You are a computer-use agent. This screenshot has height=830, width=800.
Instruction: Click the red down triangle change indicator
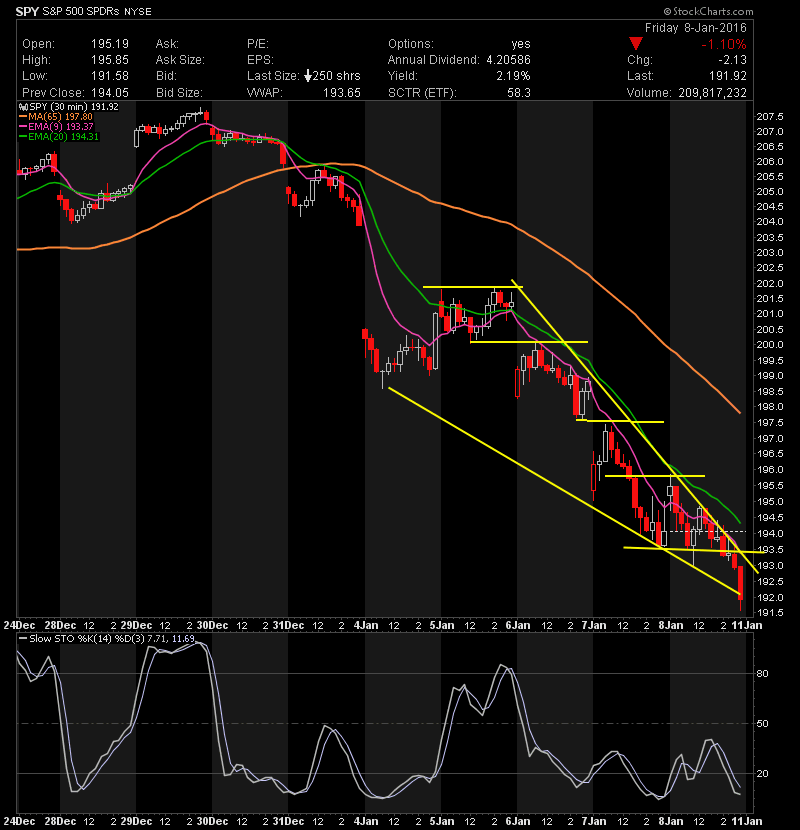636,44
